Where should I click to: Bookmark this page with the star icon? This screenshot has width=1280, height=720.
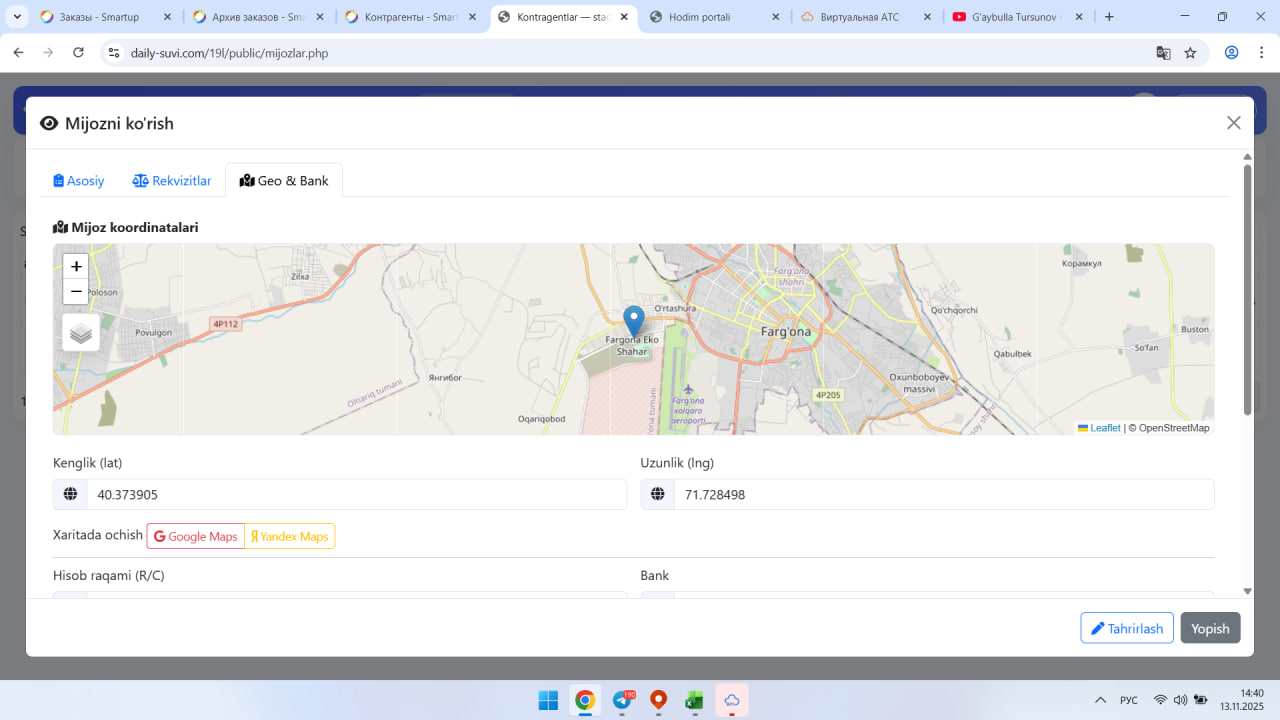(x=1190, y=53)
